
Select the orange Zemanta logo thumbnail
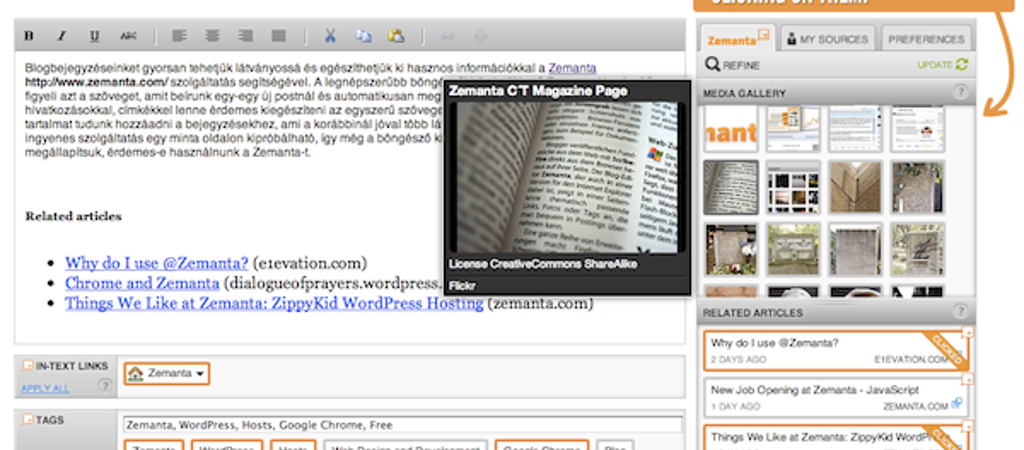731,129
